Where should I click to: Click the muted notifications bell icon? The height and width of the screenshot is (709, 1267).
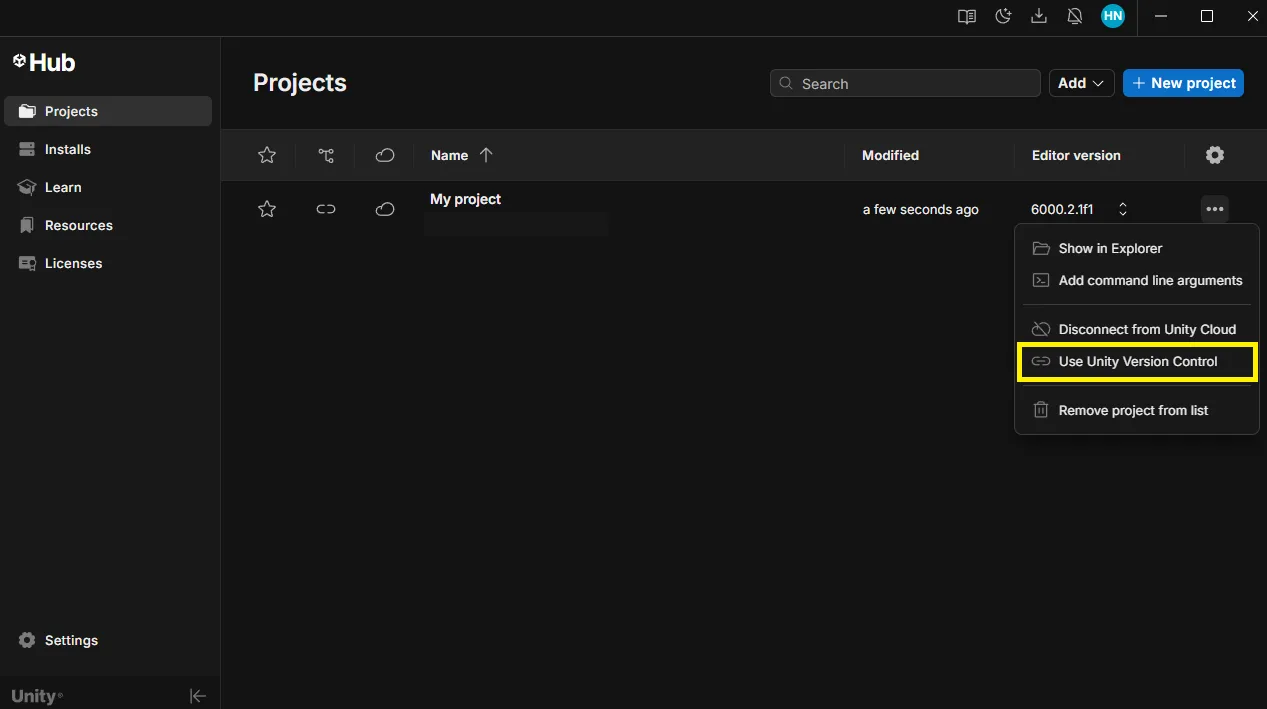(1075, 16)
